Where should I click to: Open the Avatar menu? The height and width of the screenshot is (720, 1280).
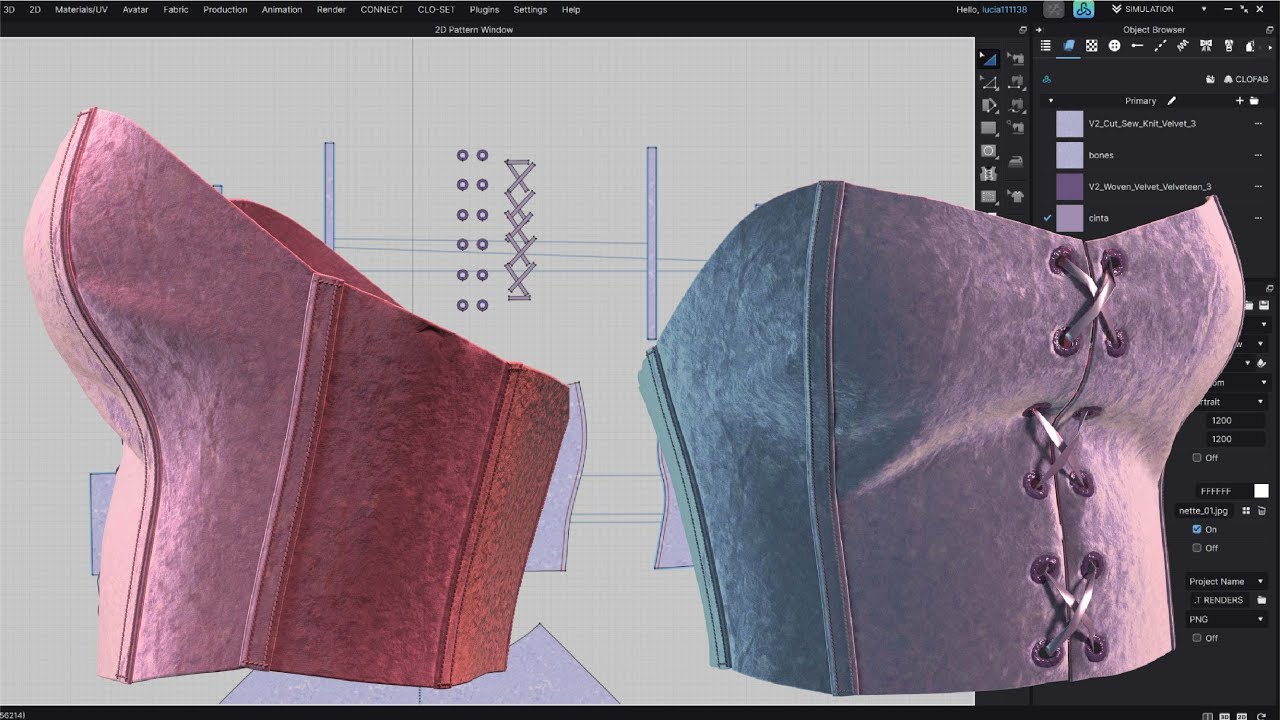[135, 9]
